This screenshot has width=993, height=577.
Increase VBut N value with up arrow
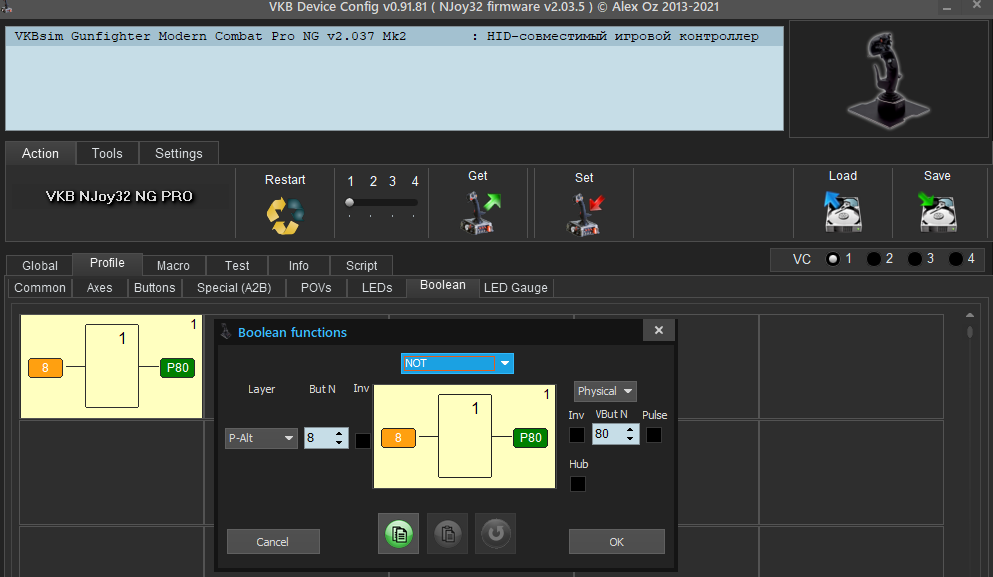629,429
